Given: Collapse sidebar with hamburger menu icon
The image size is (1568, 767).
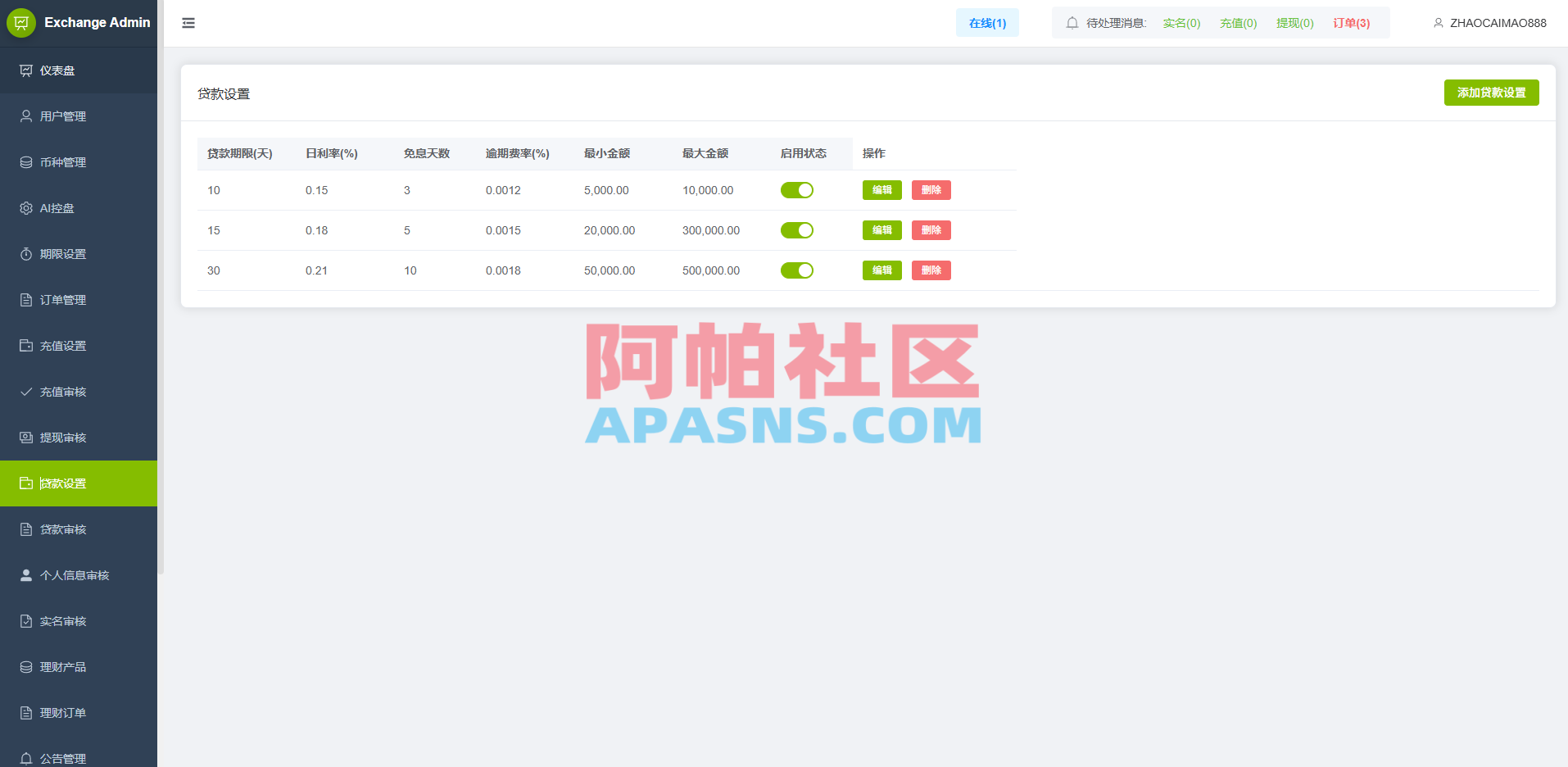Looking at the screenshot, I should 188,23.
